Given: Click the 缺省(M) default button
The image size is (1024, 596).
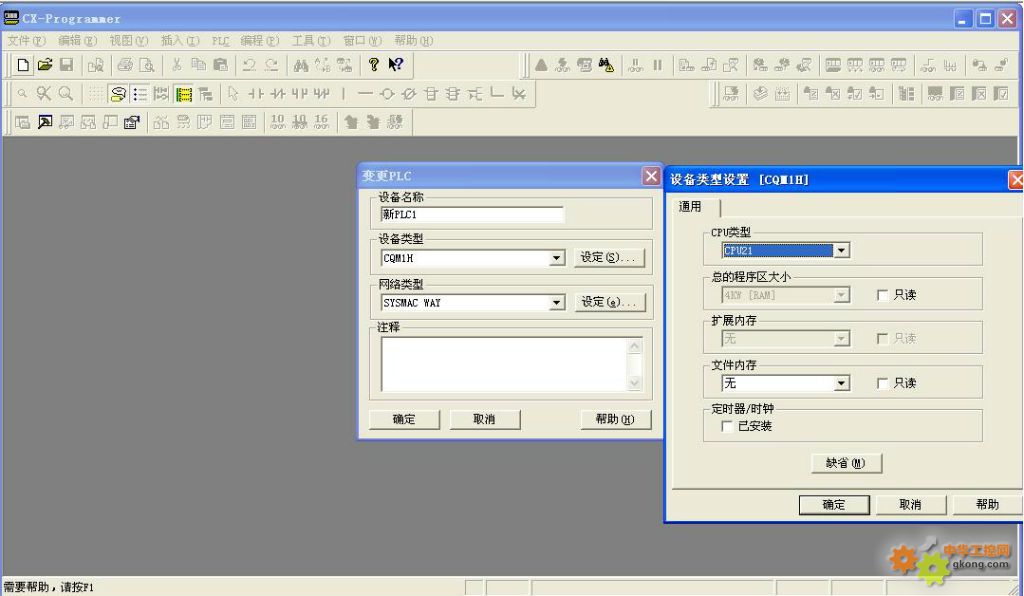Looking at the screenshot, I should [846, 463].
